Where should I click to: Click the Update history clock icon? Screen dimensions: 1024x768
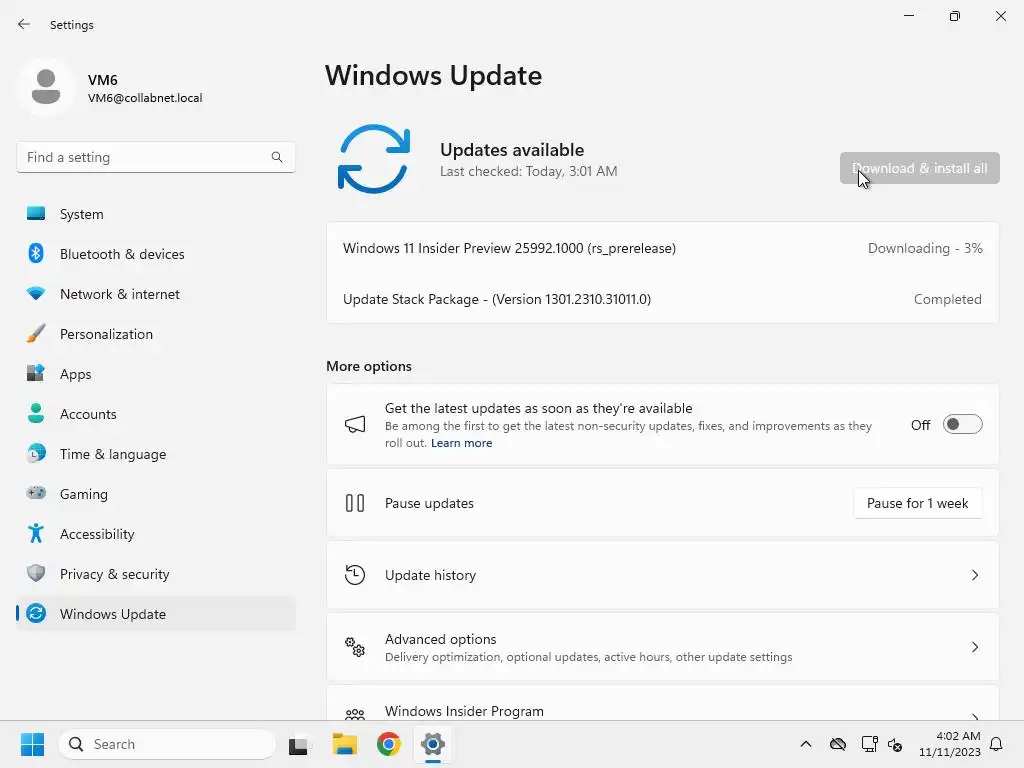pos(355,575)
